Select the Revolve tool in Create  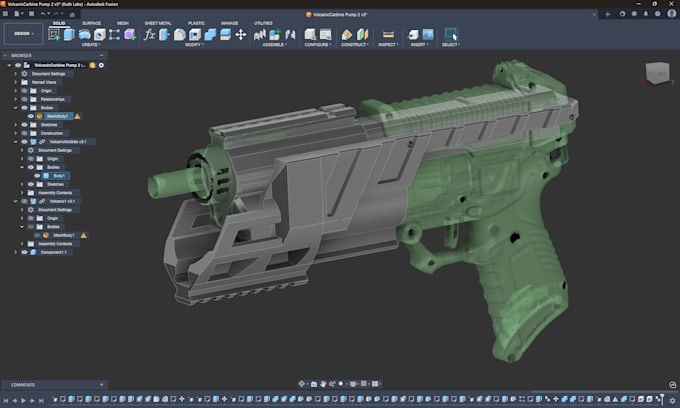click(x=84, y=34)
